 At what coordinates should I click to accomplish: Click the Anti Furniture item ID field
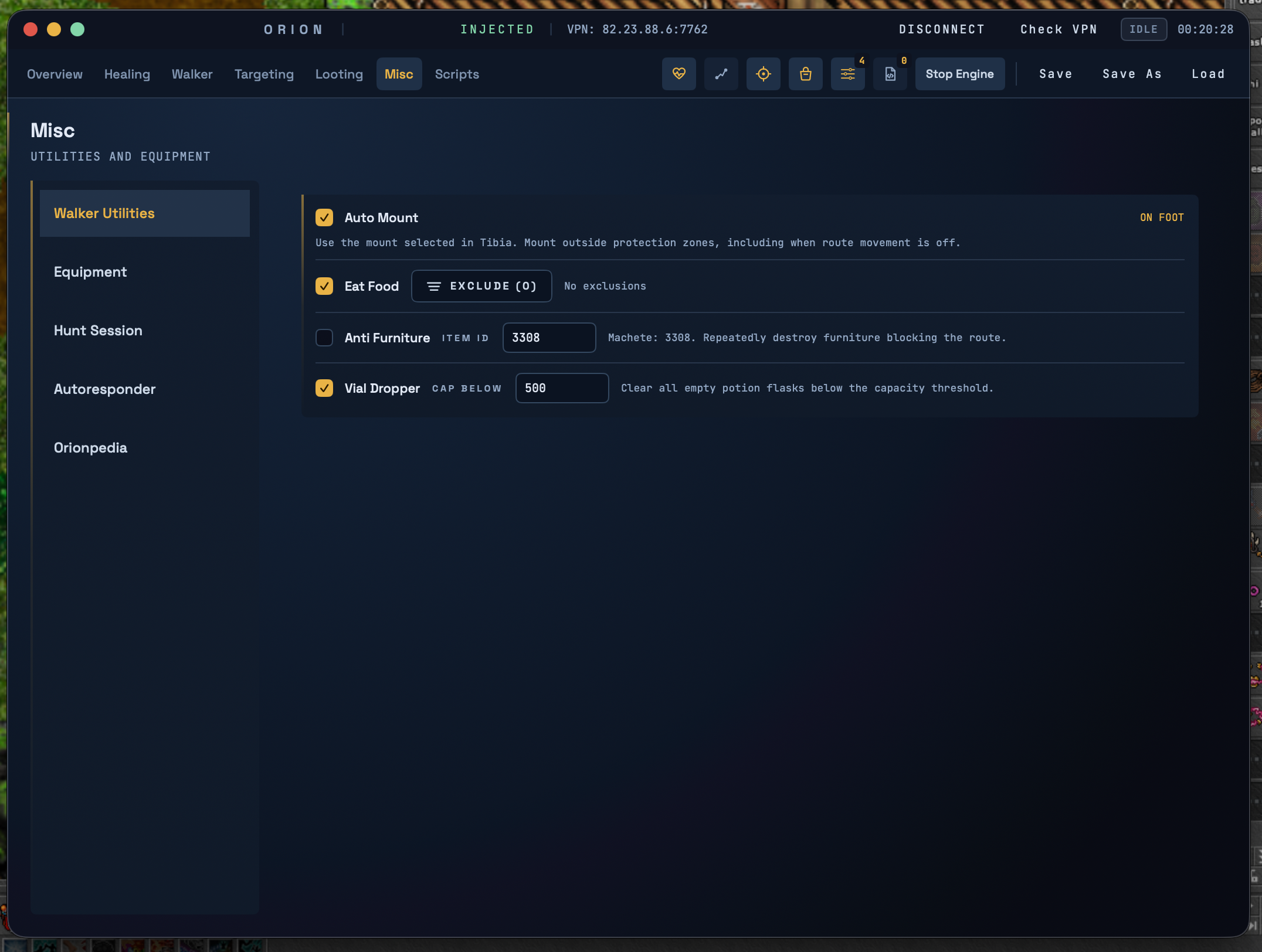pyautogui.click(x=549, y=338)
